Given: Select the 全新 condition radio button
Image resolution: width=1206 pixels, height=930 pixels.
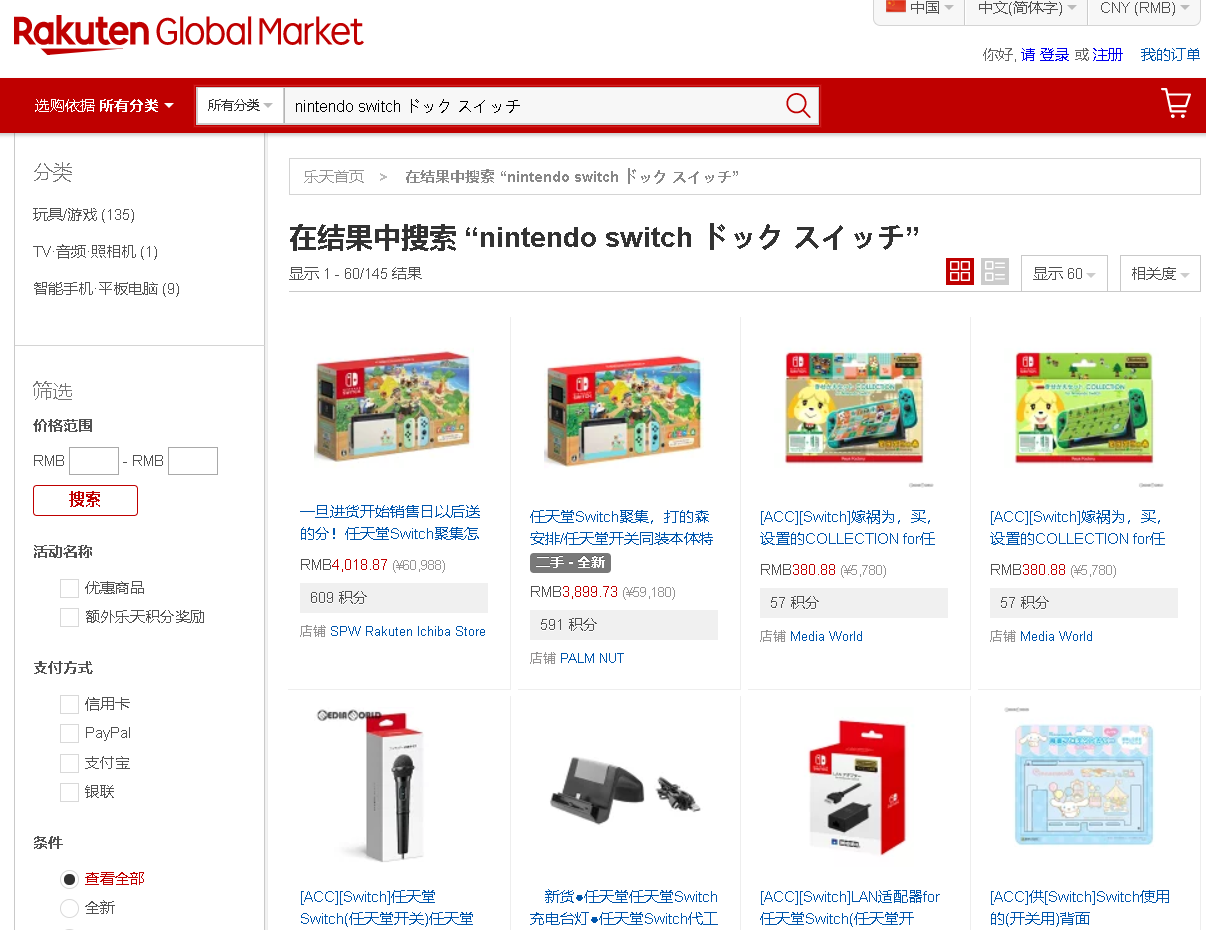Looking at the screenshot, I should coord(69,908).
